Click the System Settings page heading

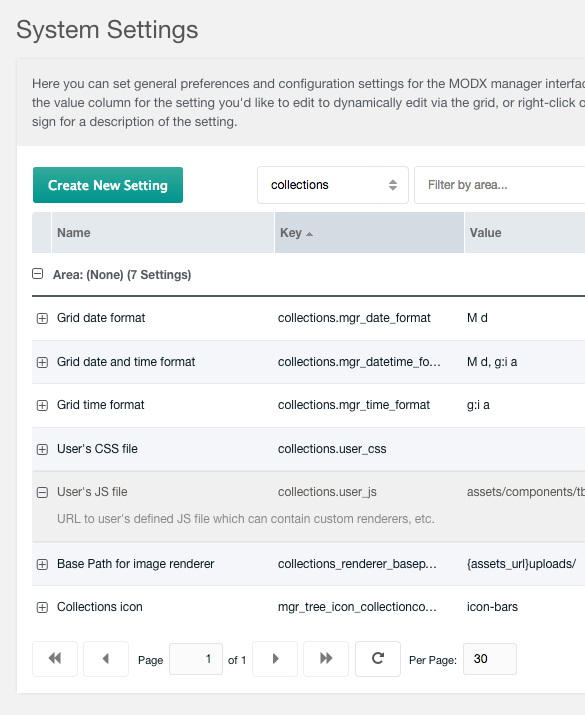(107, 30)
